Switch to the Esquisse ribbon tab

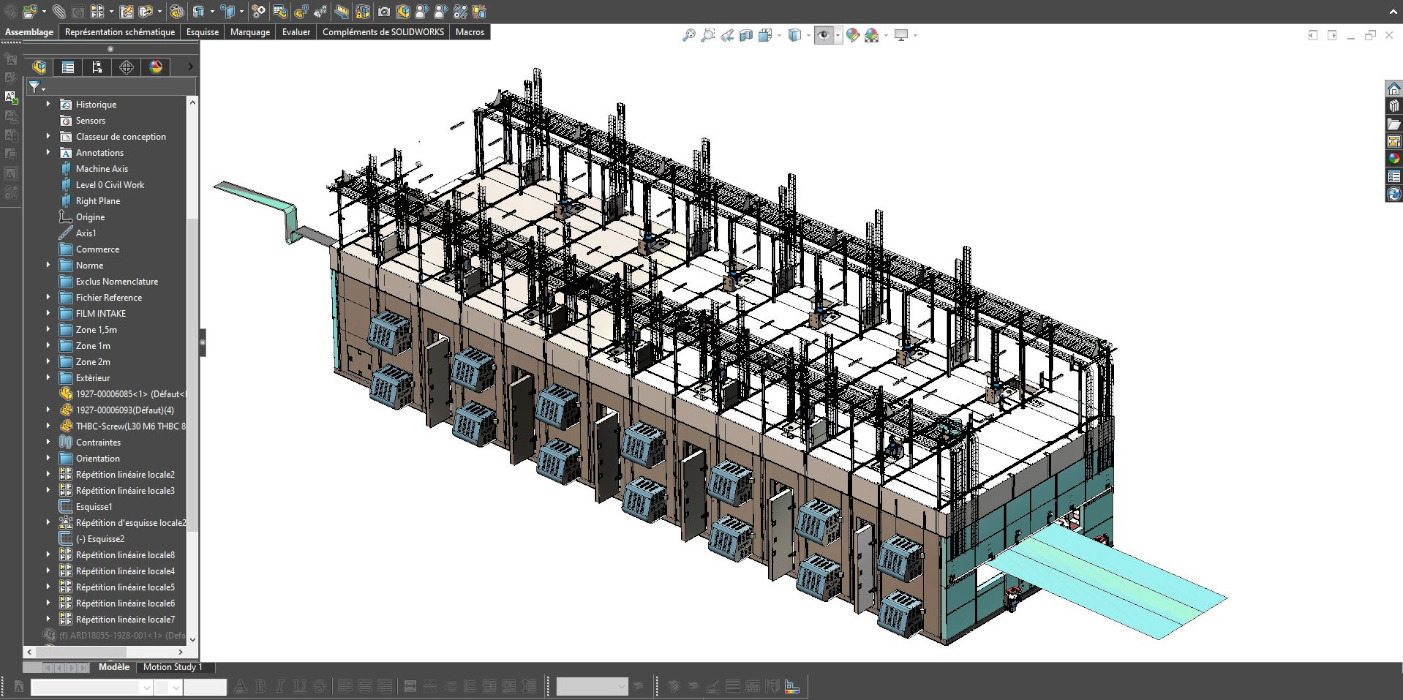coord(202,32)
